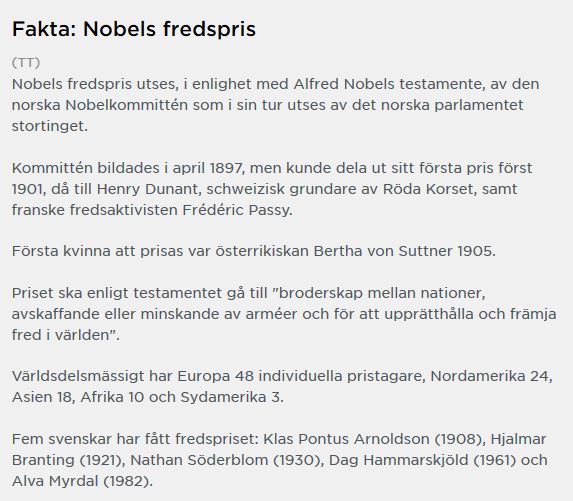Image resolution: width=573 pixels, height=501 pixels.
Task: Click the words 'fred i världen'
Action: pyautogui.click(x=61, y=335)
